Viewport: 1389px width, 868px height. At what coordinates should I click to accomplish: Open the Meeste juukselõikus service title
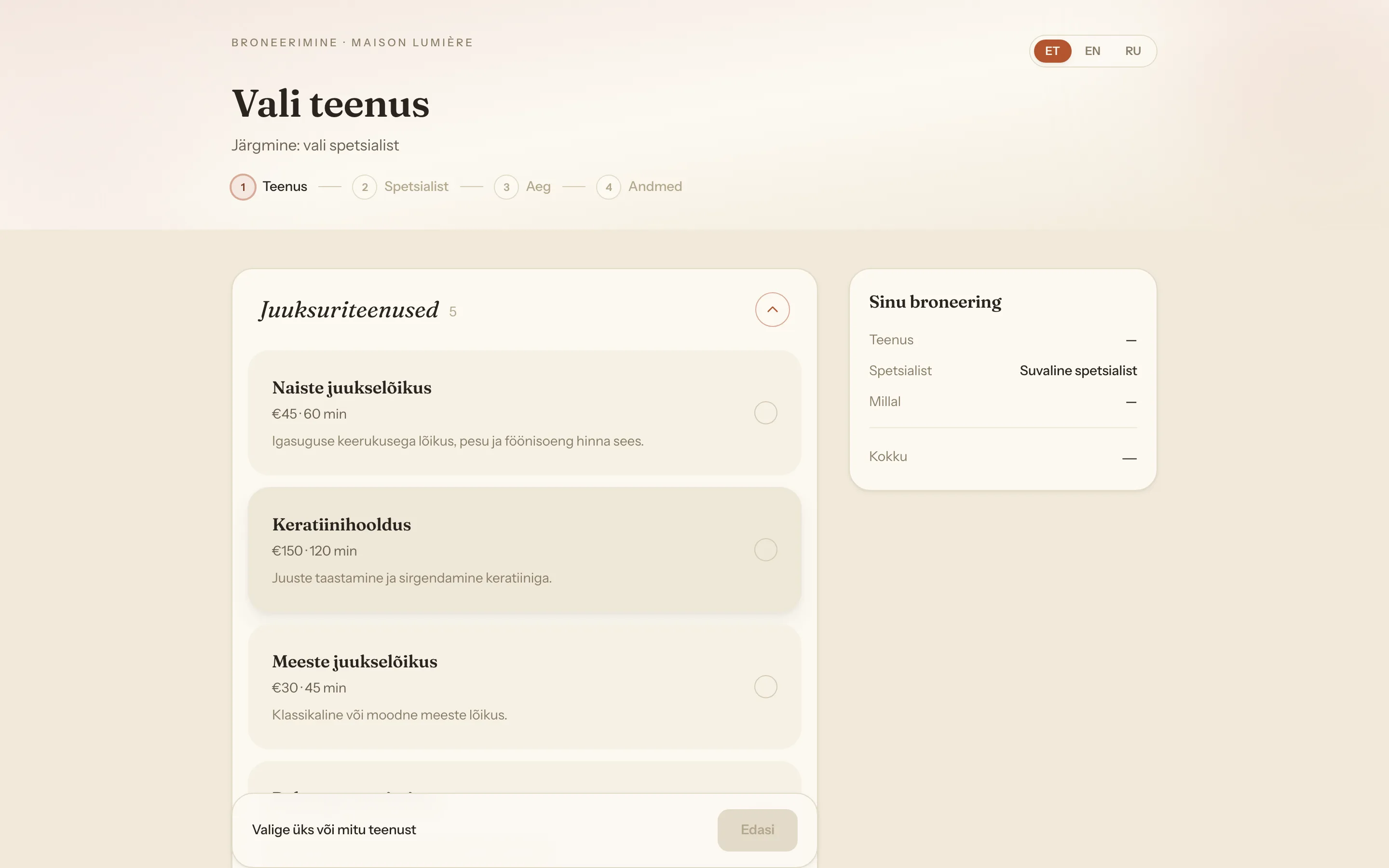tap(354, 661)
